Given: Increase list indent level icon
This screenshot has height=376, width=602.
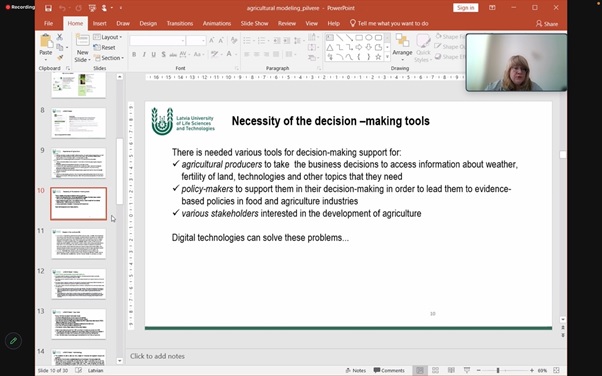Looking at the screenshot, I should click(x=287, y=40).
